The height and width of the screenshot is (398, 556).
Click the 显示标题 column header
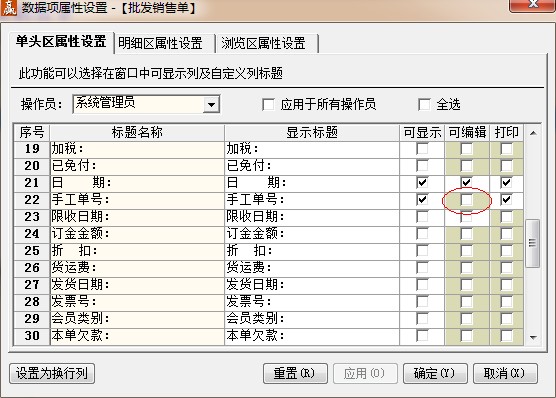[312, 133]
